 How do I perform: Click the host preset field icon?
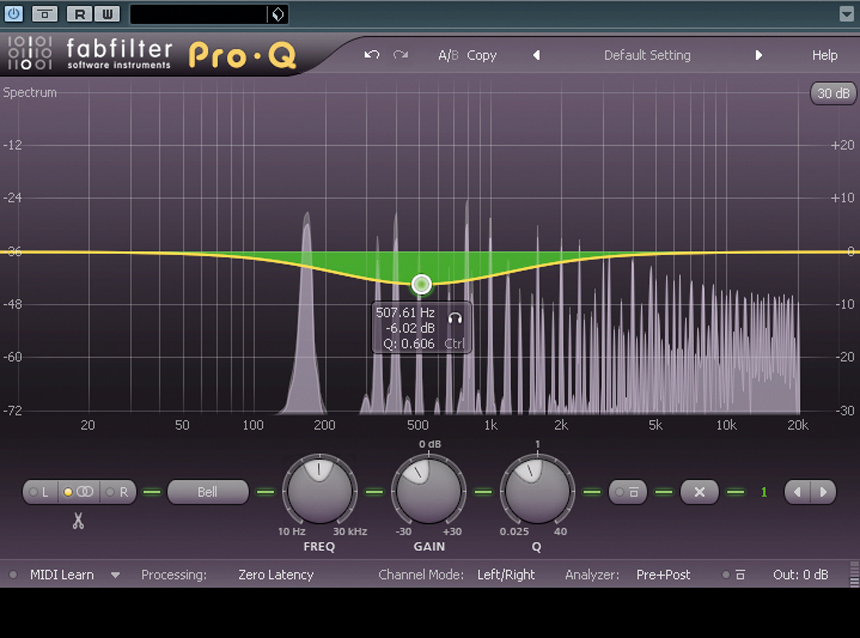[x=278, y=14]
